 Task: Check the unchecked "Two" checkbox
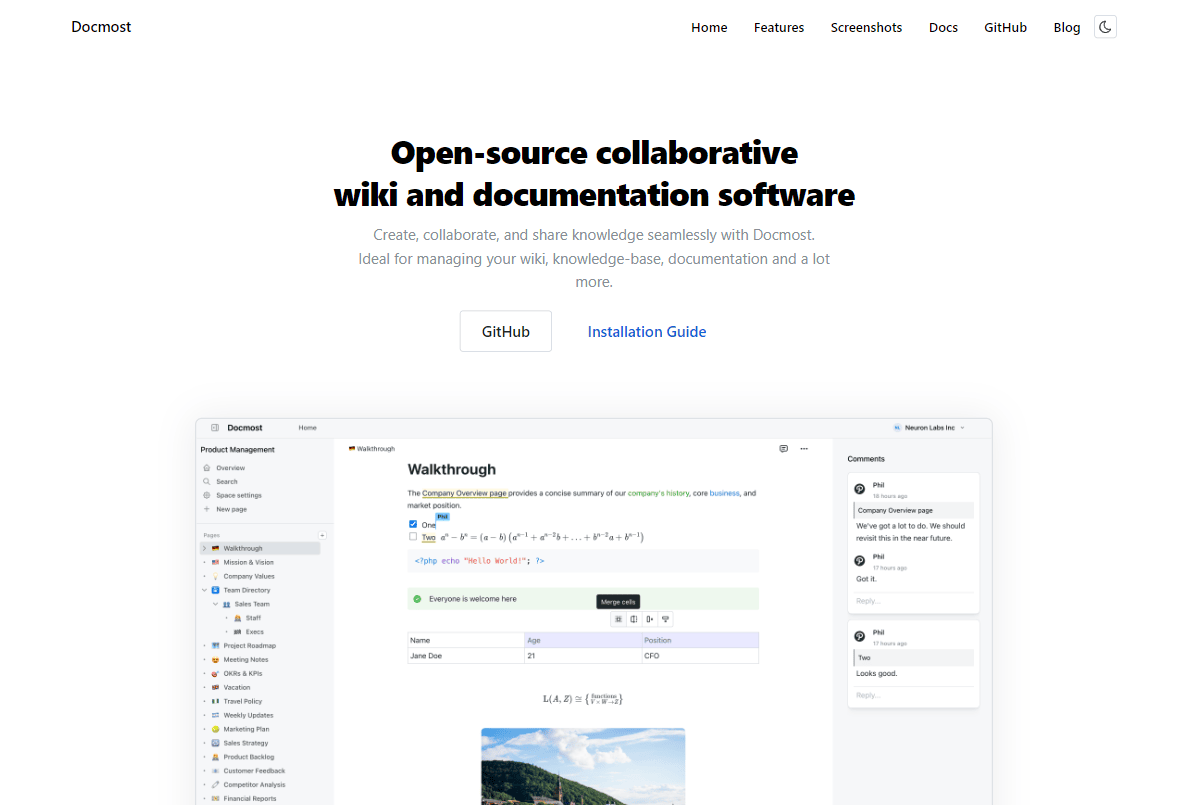(x=413, y=537)
